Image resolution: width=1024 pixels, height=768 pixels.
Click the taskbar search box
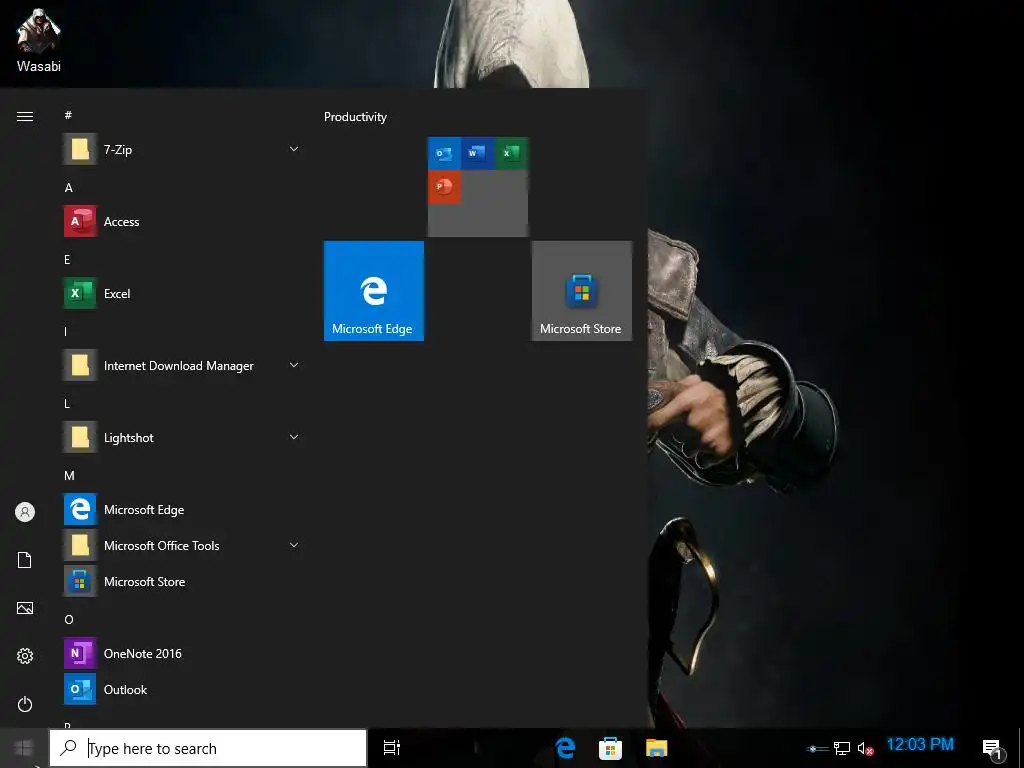(x=208, y=748)
